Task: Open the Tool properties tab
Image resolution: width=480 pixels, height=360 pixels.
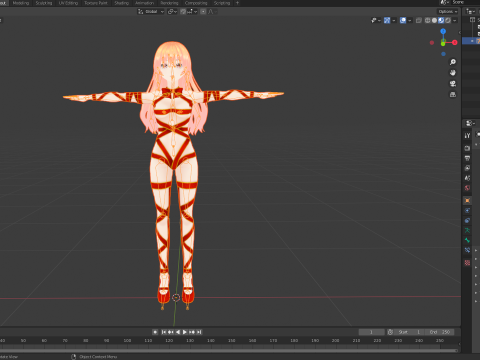Action: point(467,136)
